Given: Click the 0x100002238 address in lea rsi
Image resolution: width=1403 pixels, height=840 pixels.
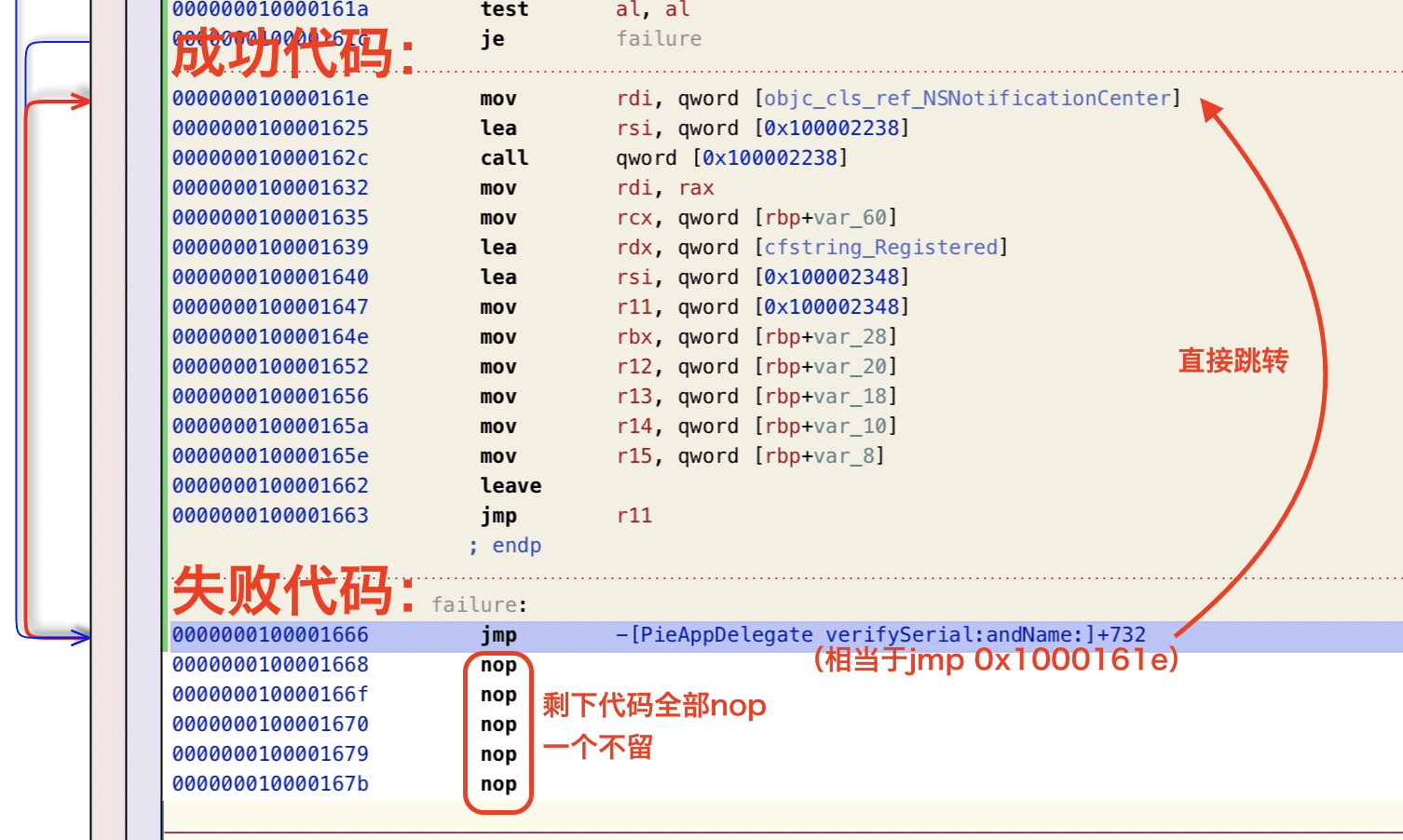Looking at the screenshot, I should pos(831,129).
